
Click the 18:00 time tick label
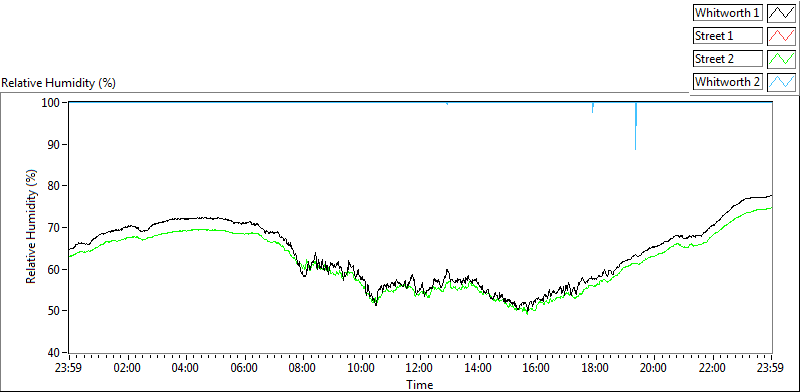tap(595, 368)
